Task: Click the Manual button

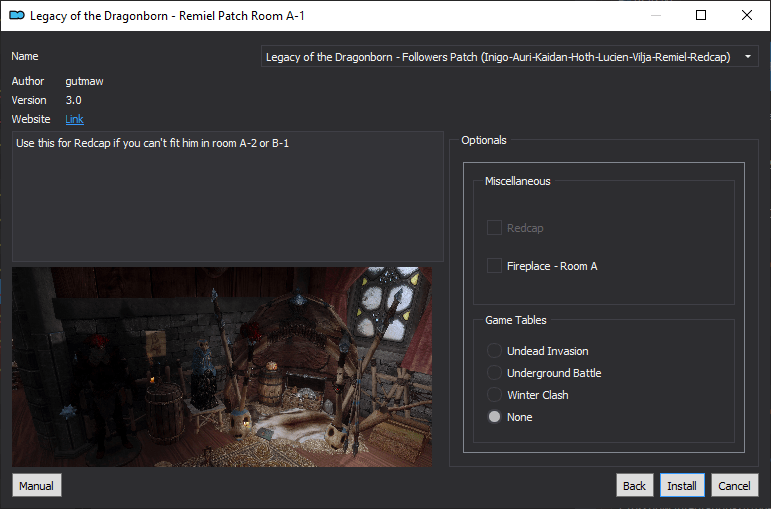Action: [x=36, y=486]
